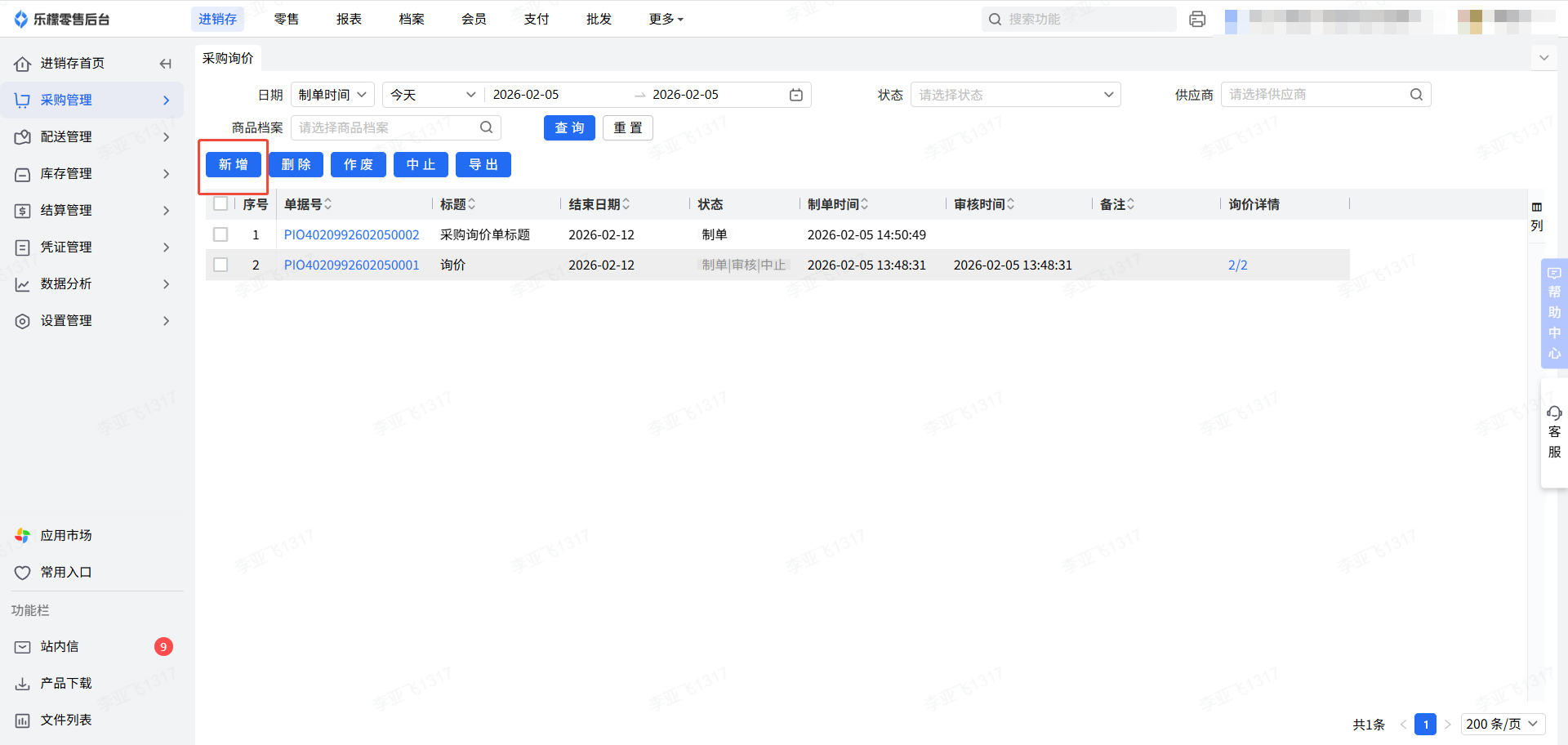Change the 200 条/页 page size dropdown

pyautogui.click(x=1502, y=724)
